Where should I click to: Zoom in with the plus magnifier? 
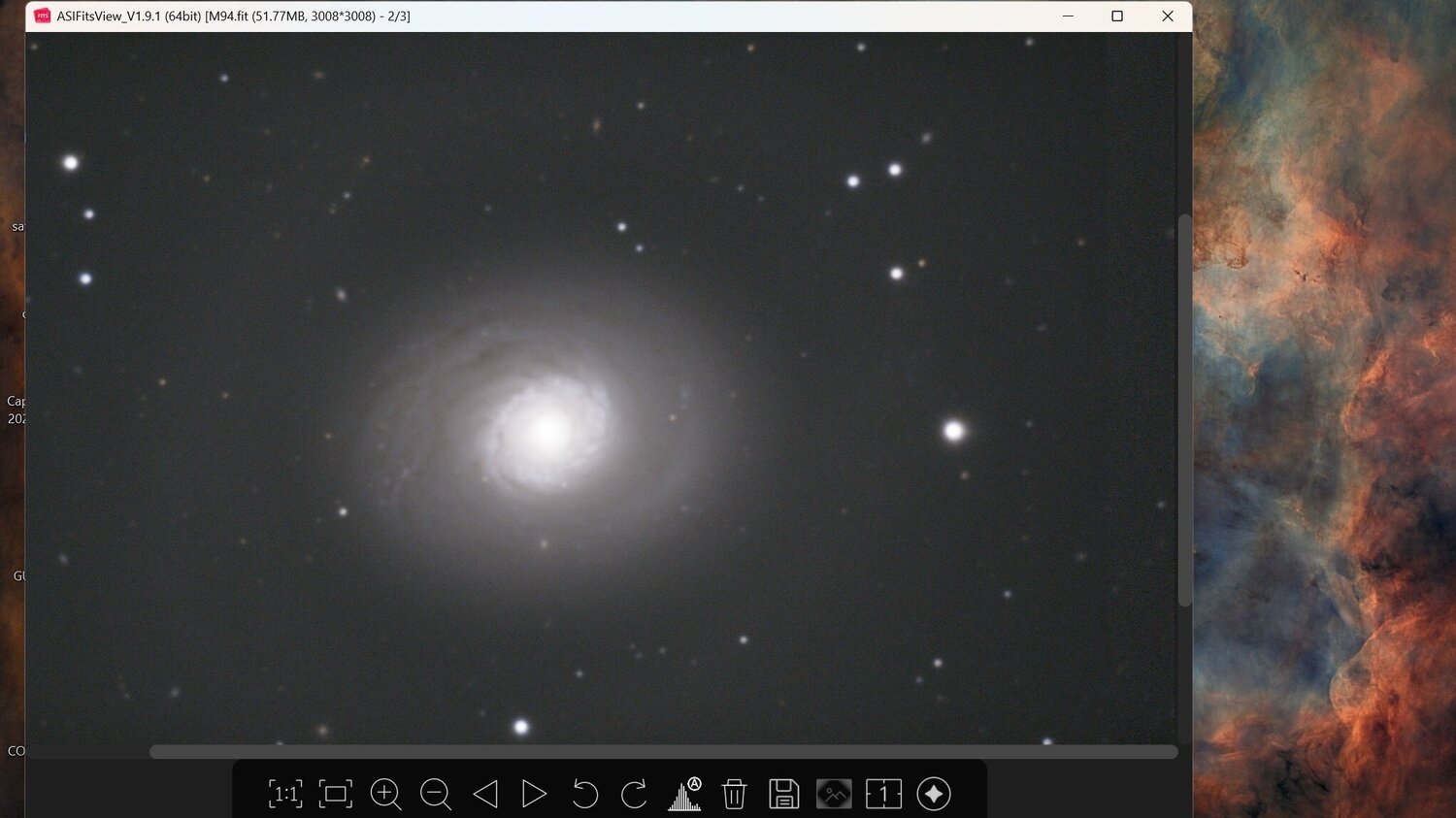point(386,794)
